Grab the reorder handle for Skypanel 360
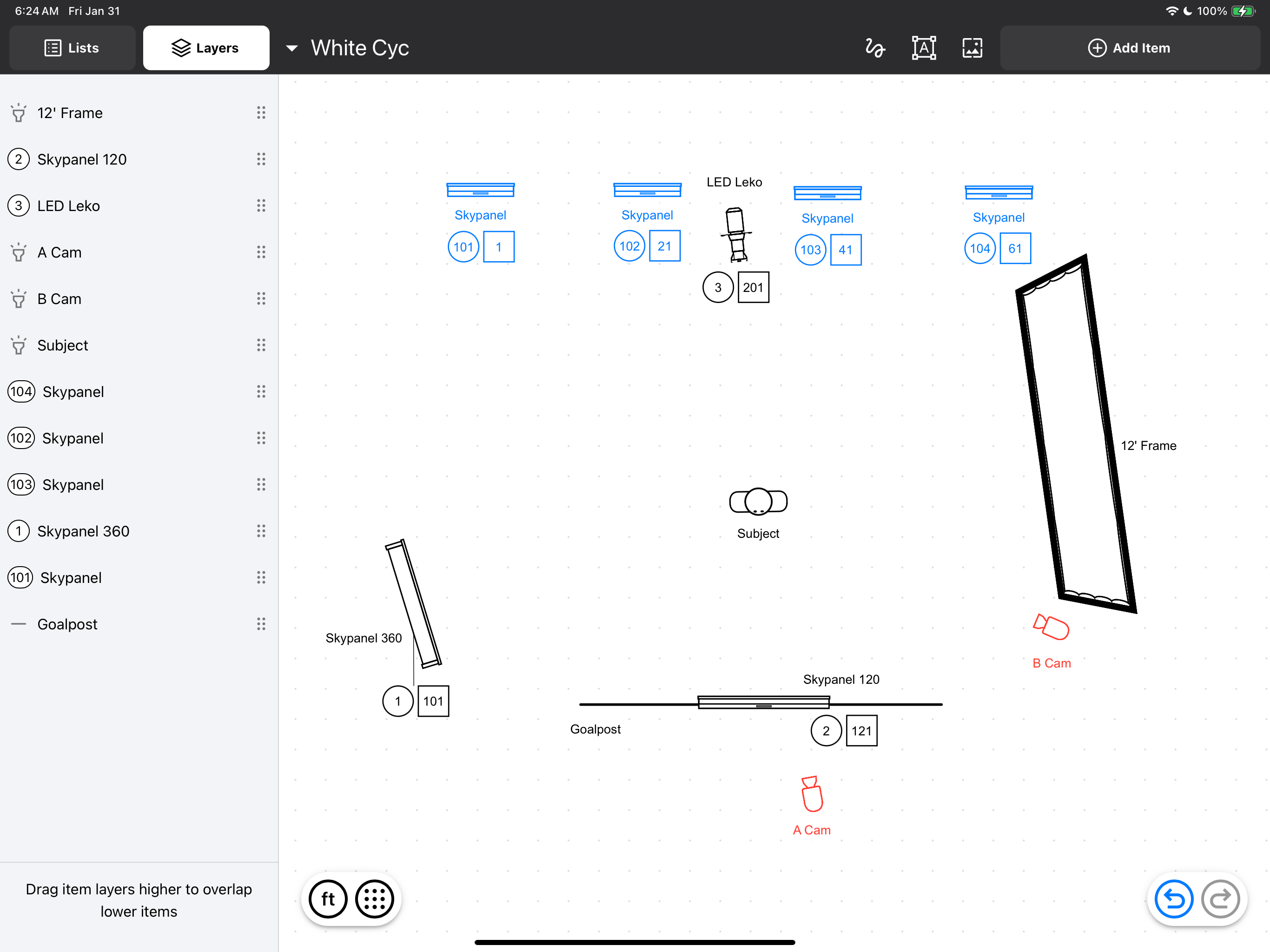Screen dimensions: 1270x952 [261, 531]
